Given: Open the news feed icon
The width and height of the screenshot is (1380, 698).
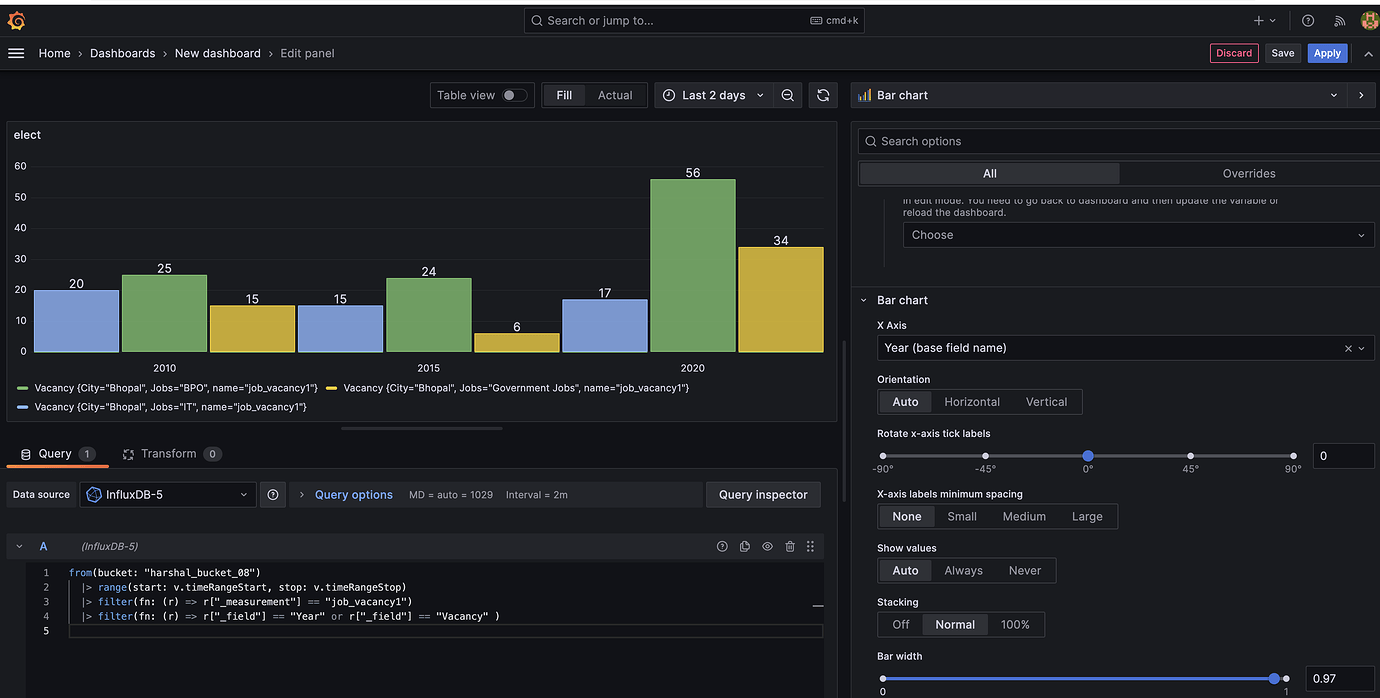Looking at the screenshot, I should (x=1340, y=20).
